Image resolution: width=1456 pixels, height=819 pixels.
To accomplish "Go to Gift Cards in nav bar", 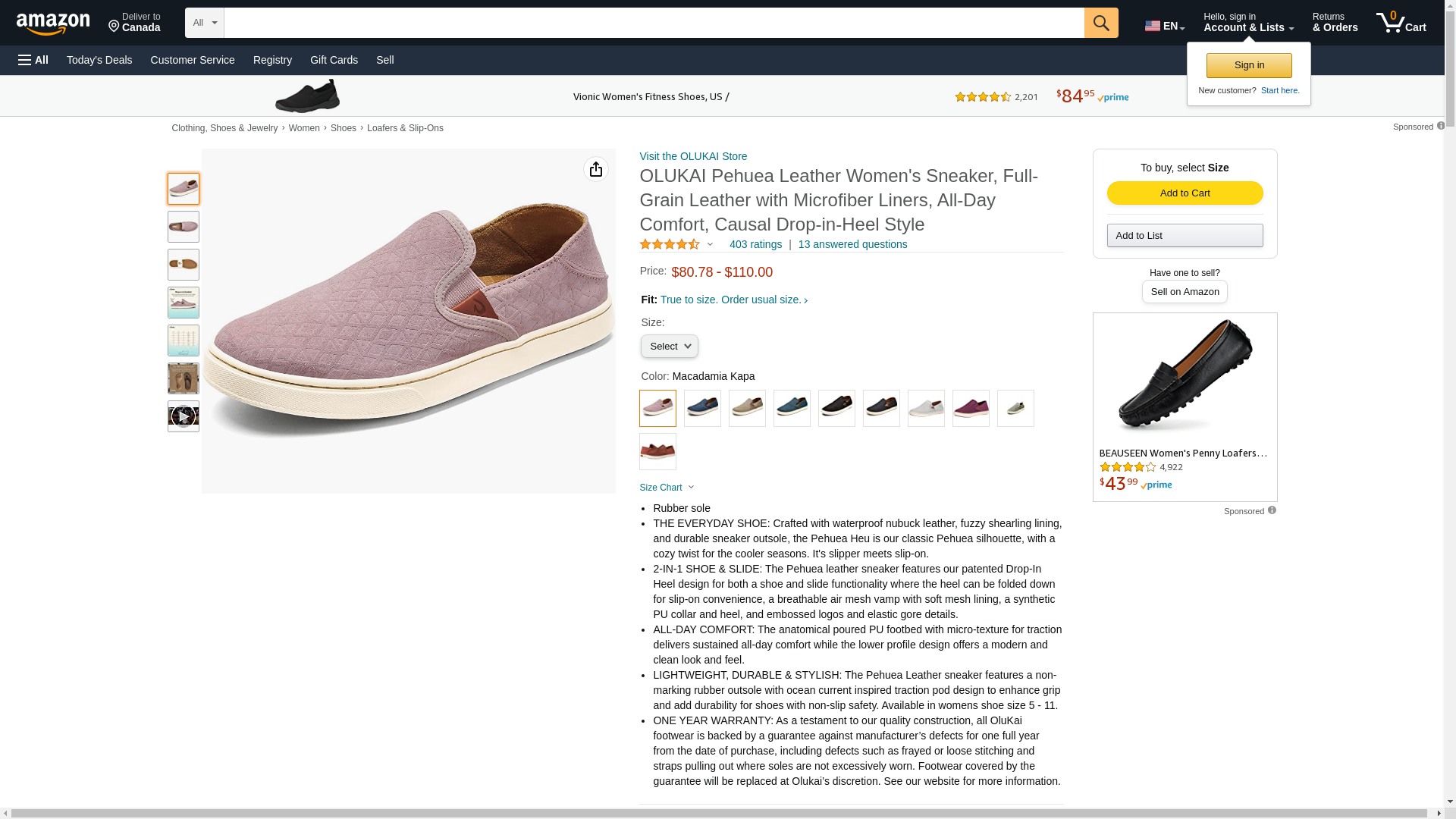I will tap(334, 60).
